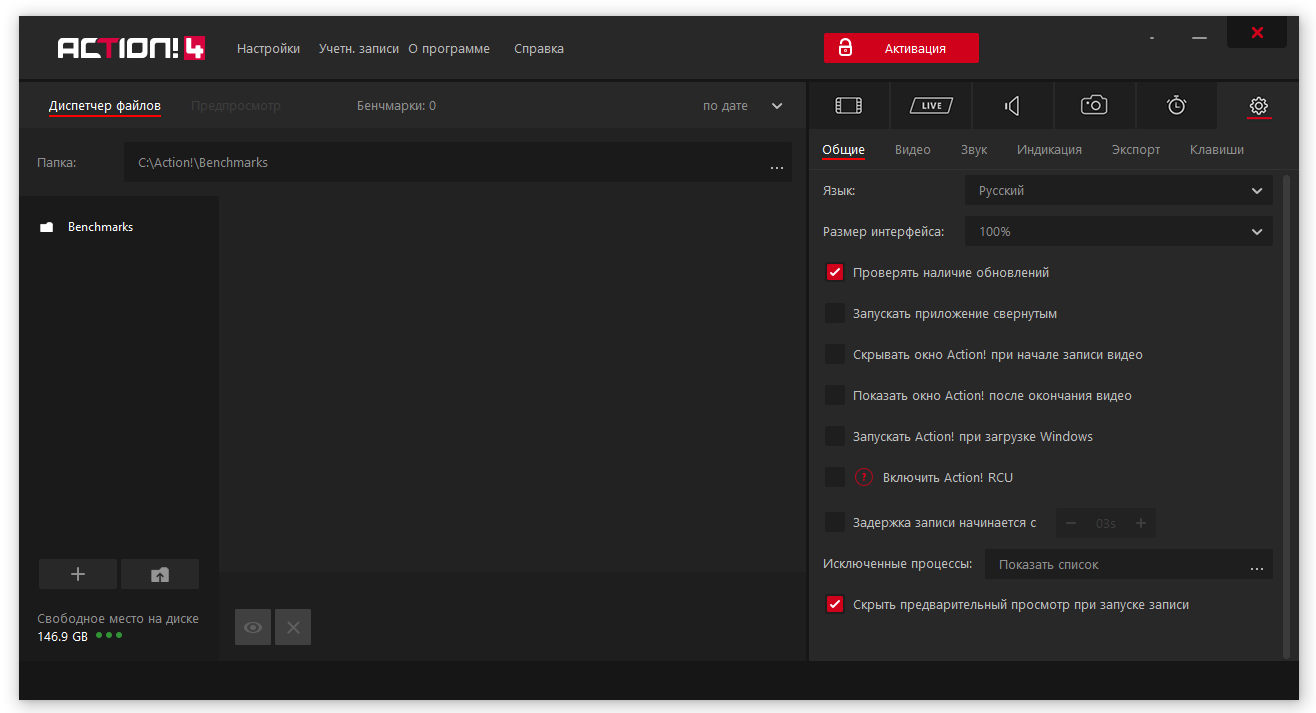This screenshot has height=713, width=1316.
Task: Click the import folder upload icon
Action: tap(160, 574)
